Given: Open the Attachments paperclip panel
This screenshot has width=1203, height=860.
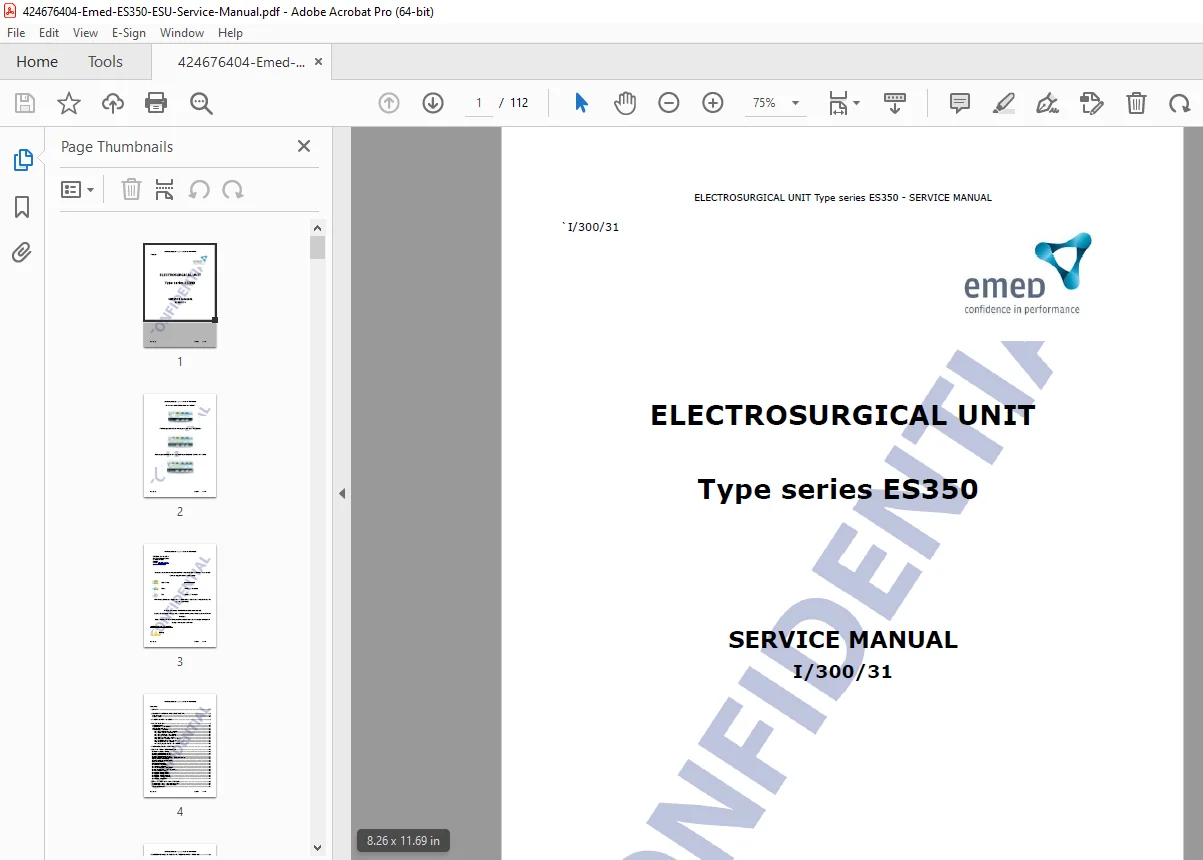Looking at the screenshot, I should [x=22, y=253].
